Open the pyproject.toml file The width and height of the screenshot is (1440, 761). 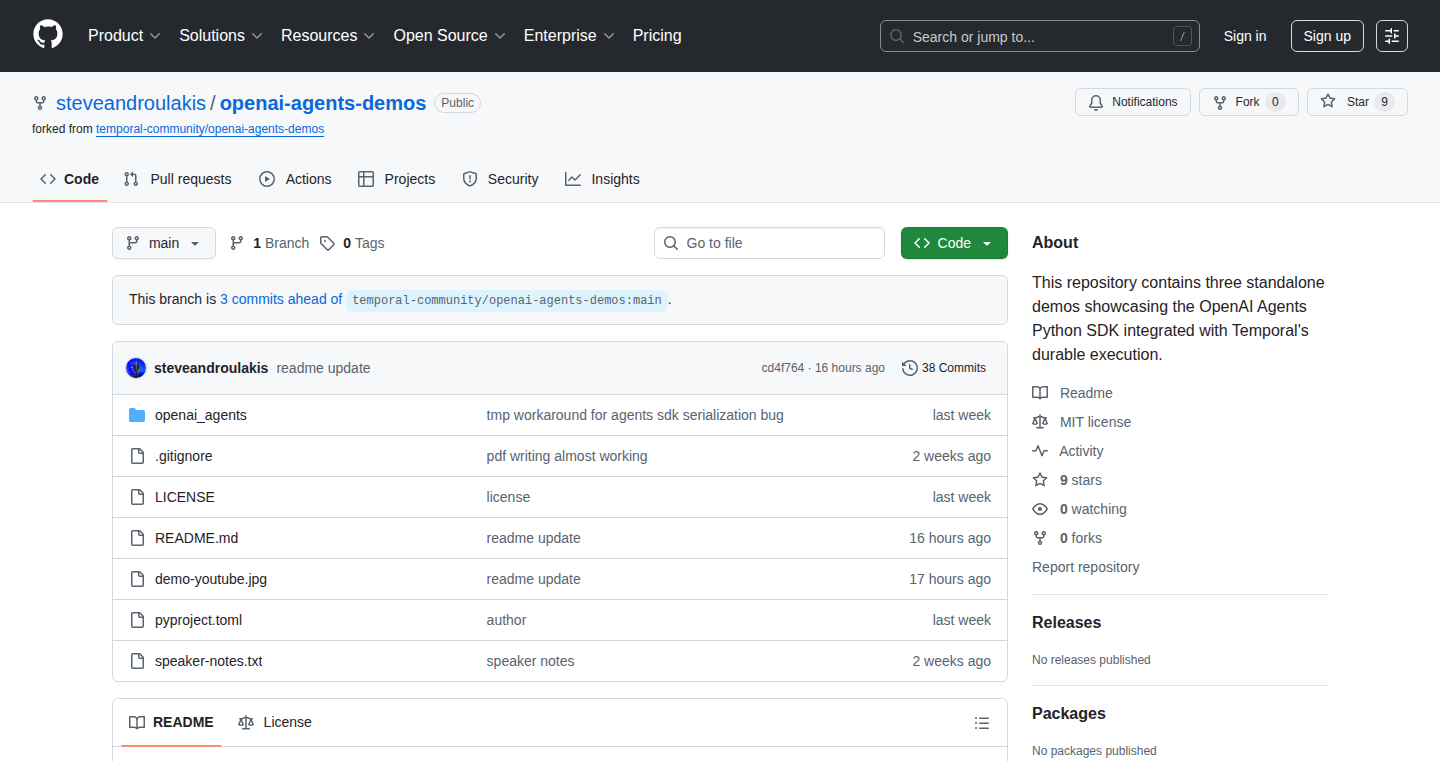(199, 620)
